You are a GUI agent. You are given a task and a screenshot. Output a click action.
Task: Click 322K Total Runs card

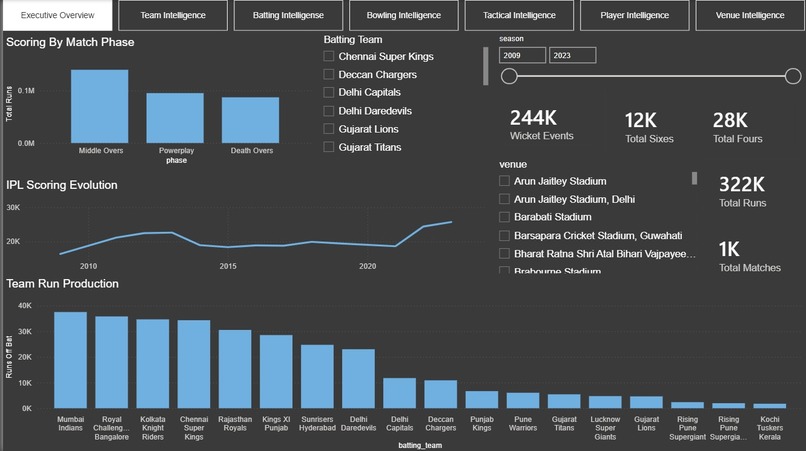point(742,191)
